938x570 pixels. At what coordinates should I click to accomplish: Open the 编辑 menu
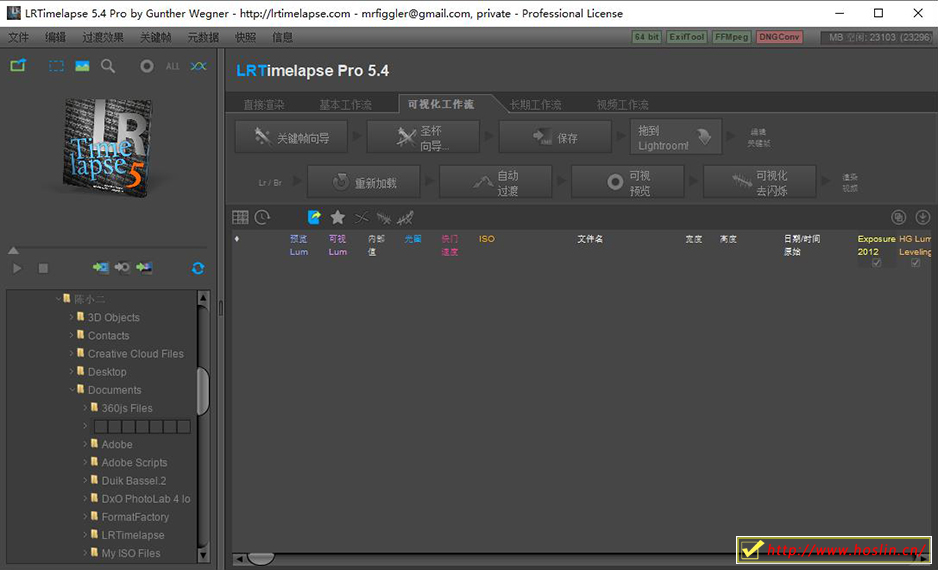click(56, 37)
